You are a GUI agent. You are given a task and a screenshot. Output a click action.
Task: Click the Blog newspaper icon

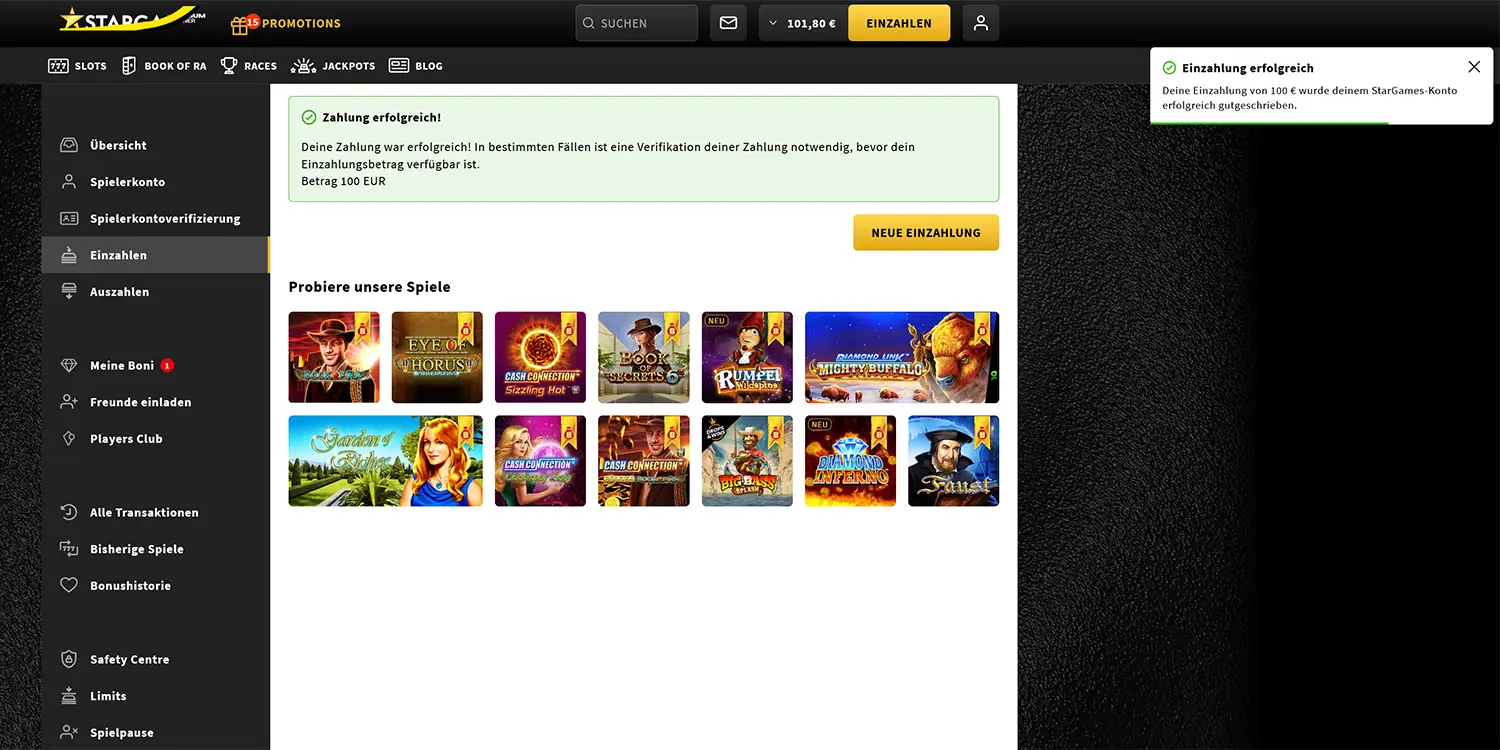[x=399, y=66]
